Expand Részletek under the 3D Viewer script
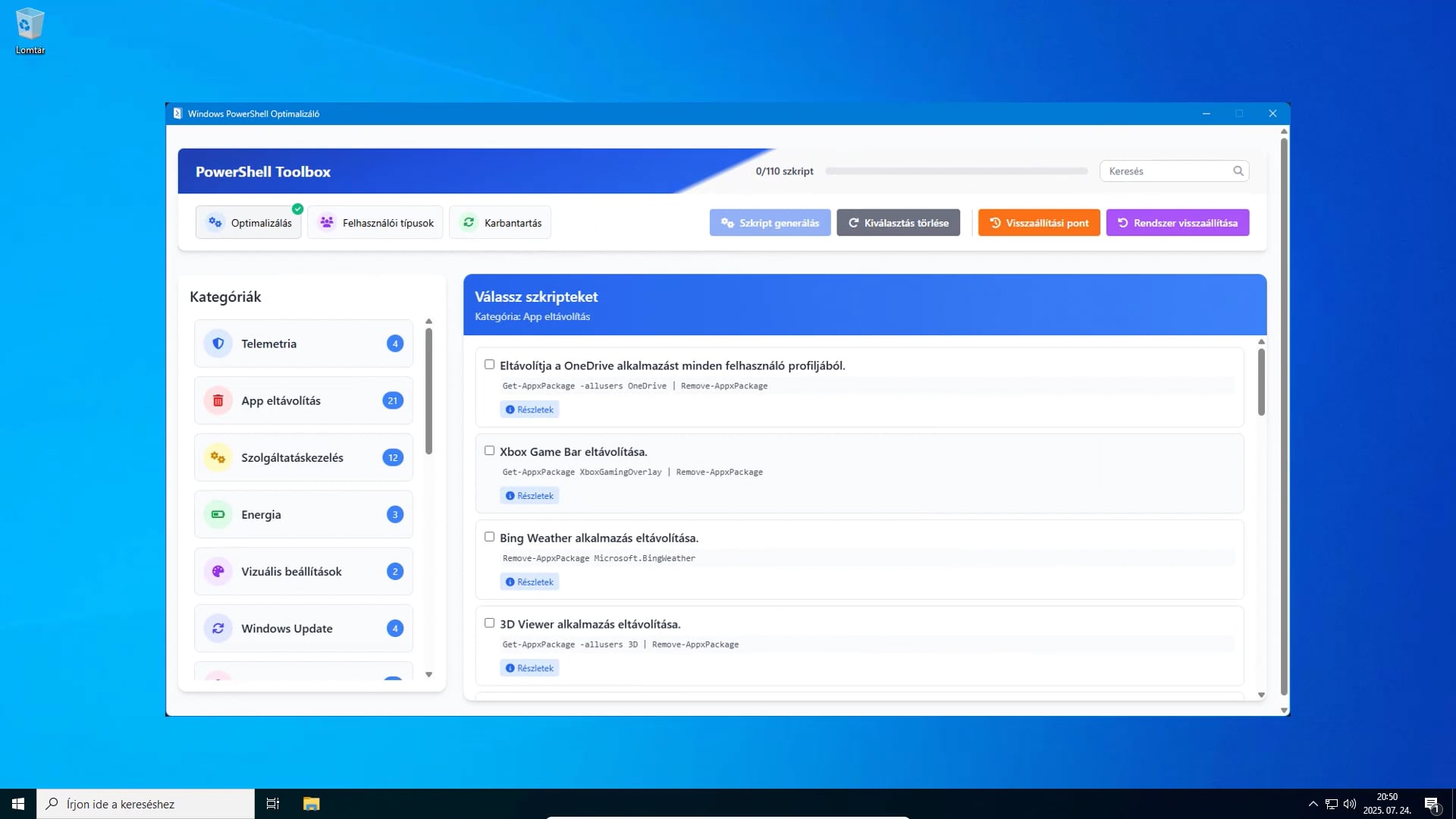 tap(529, 668)
